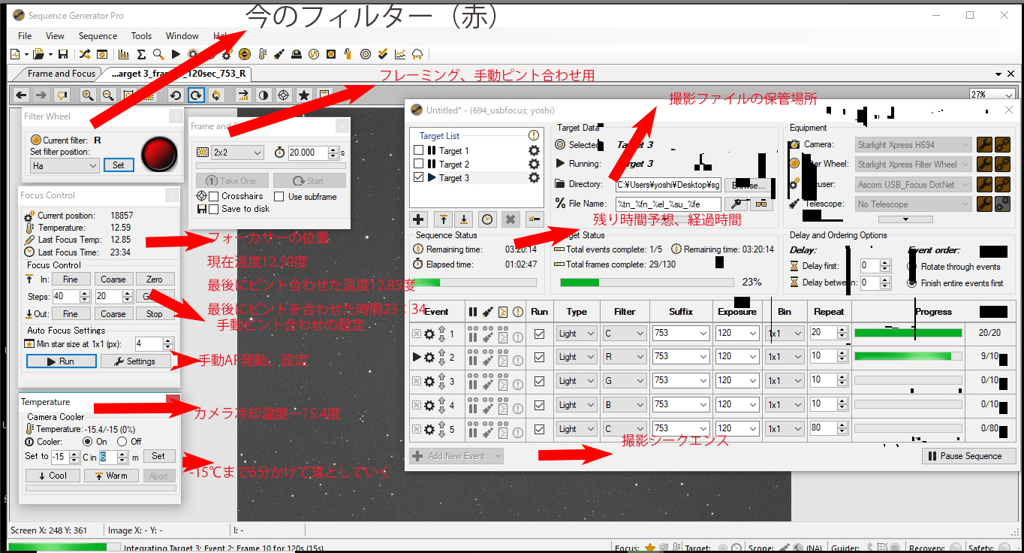
Task: Open event 3 Exposure 120 dropdown
Action: (737, 381)
